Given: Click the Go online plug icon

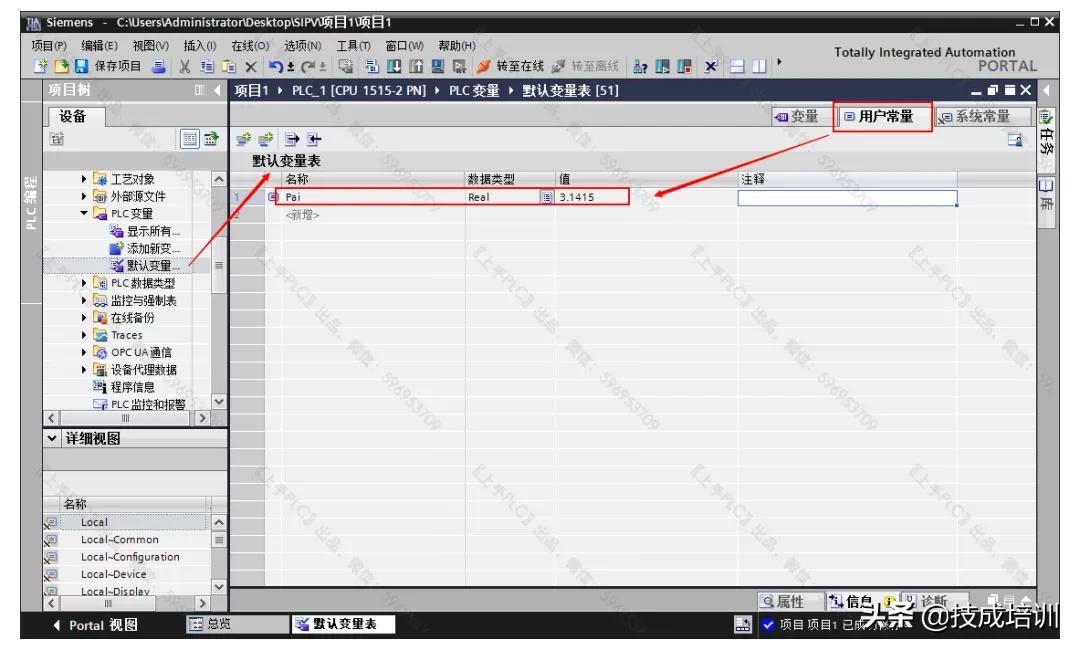Looking at the screenshot, I should [484, 66].
